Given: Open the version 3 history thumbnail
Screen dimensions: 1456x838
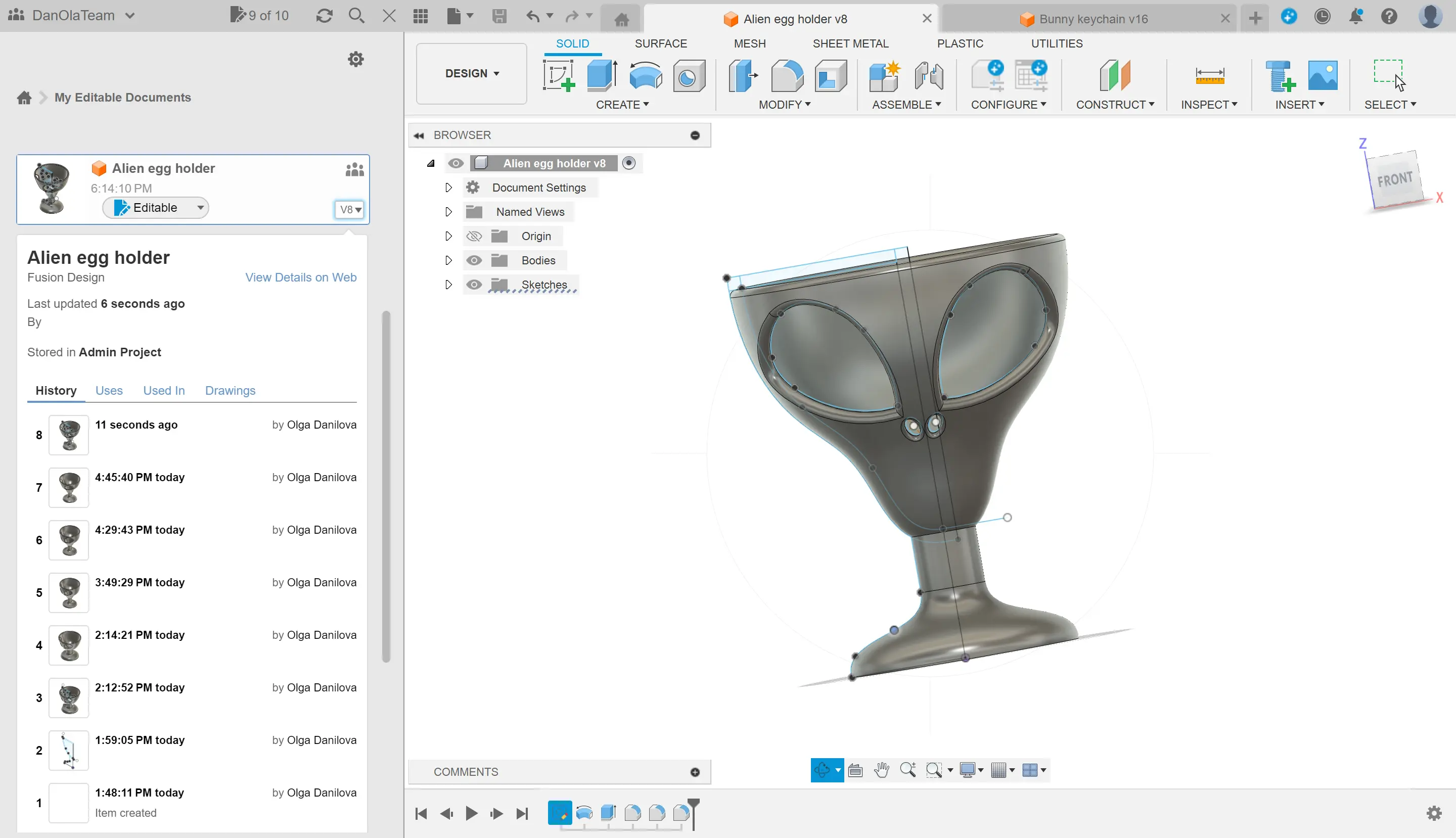Looking at the screenshot, I should pos(69,698).
